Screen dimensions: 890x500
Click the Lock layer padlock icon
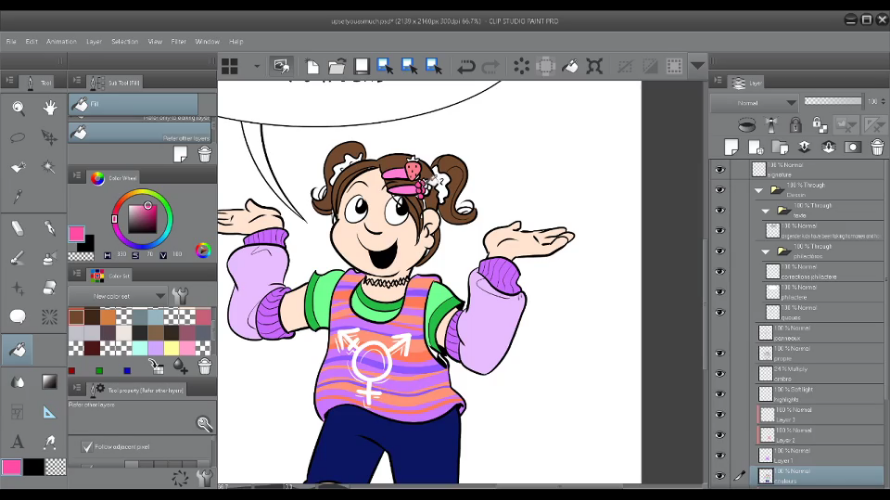click(x=795, y=124)
